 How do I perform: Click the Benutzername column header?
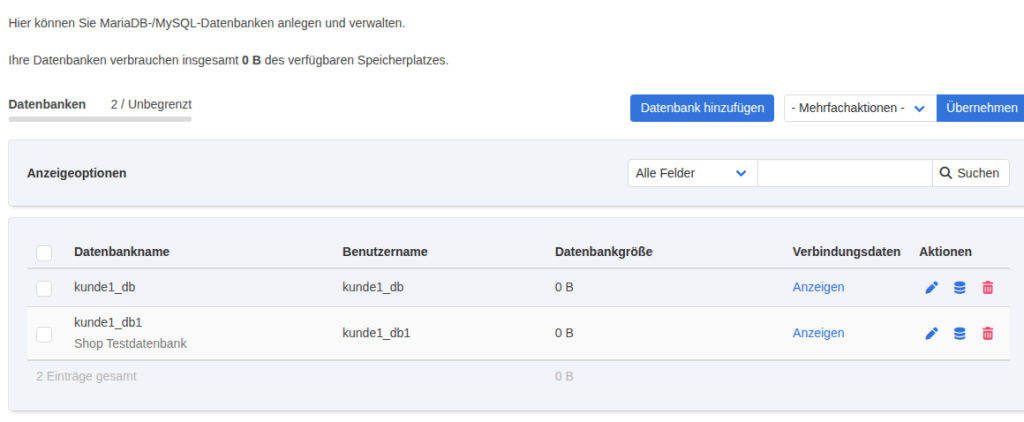point(385,252)
